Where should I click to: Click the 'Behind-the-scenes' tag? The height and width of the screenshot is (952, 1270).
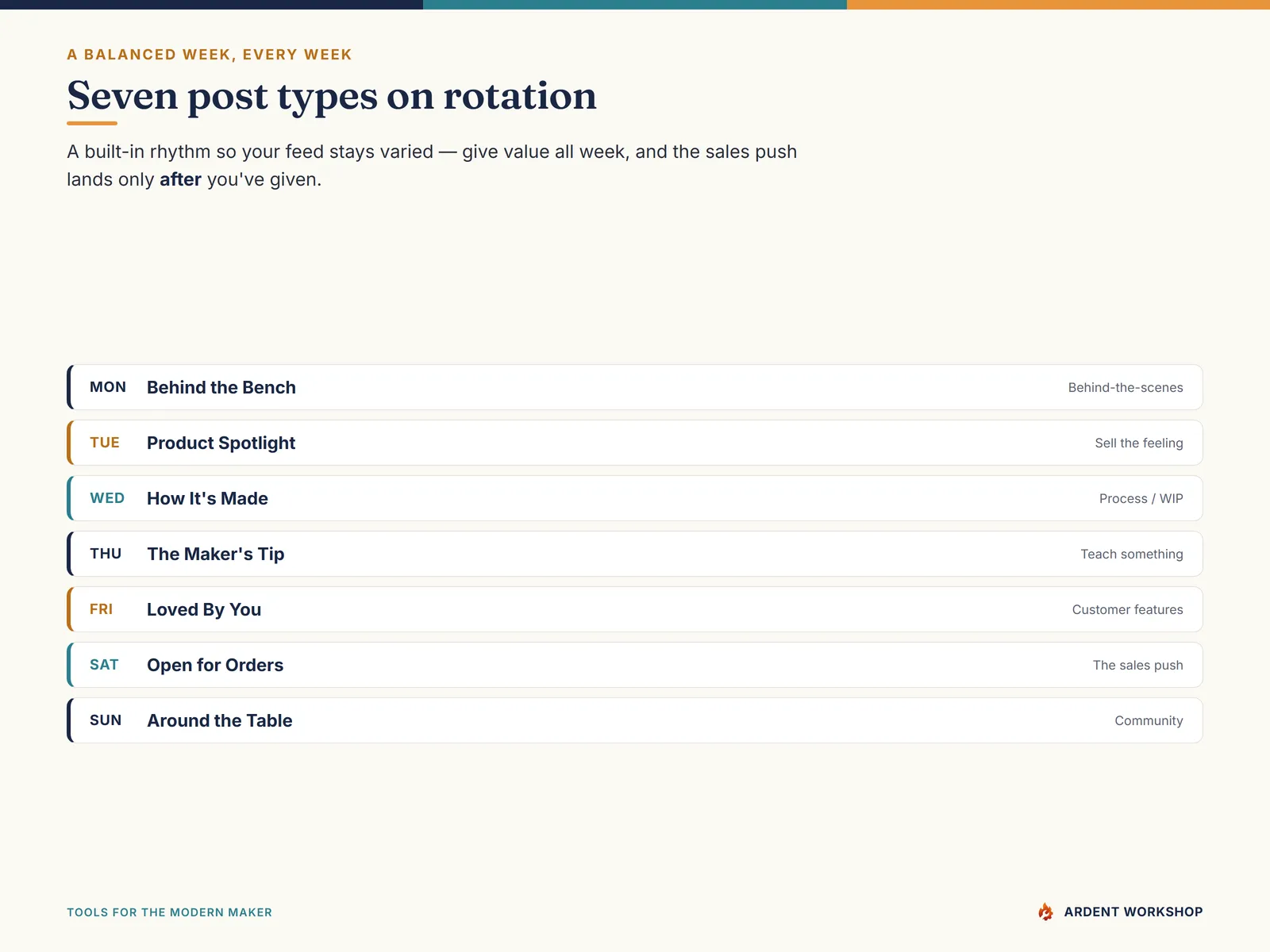1126,387
